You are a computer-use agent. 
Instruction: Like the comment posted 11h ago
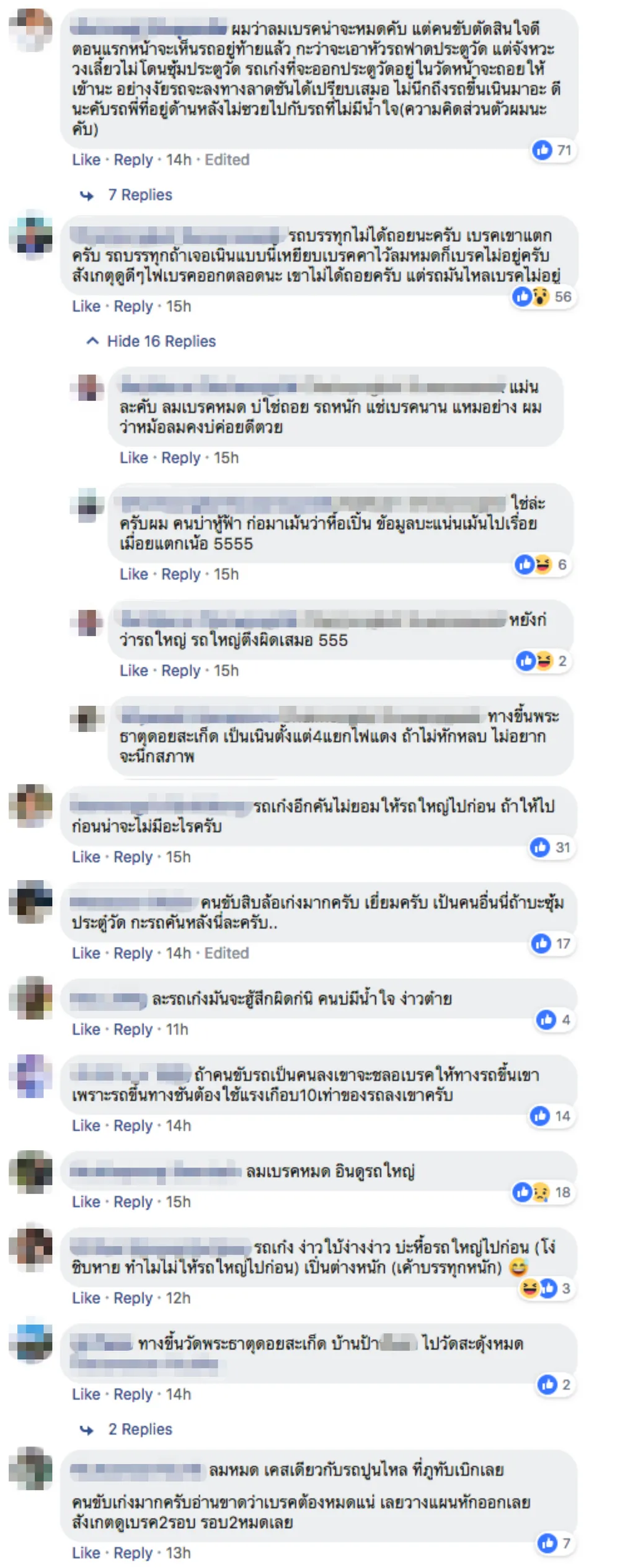[86, 1029]
